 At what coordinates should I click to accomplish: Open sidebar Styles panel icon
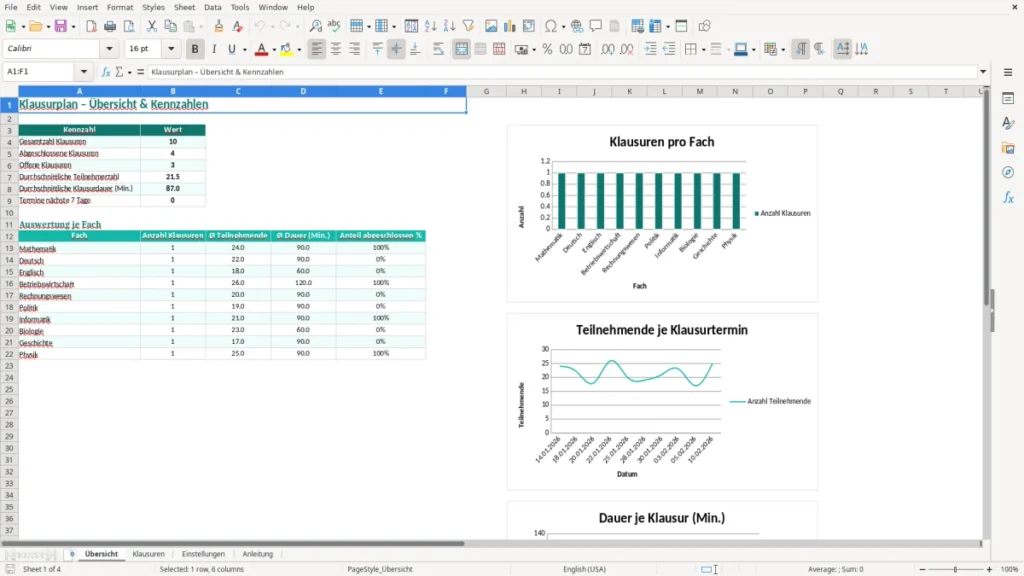pos(1008,123)
